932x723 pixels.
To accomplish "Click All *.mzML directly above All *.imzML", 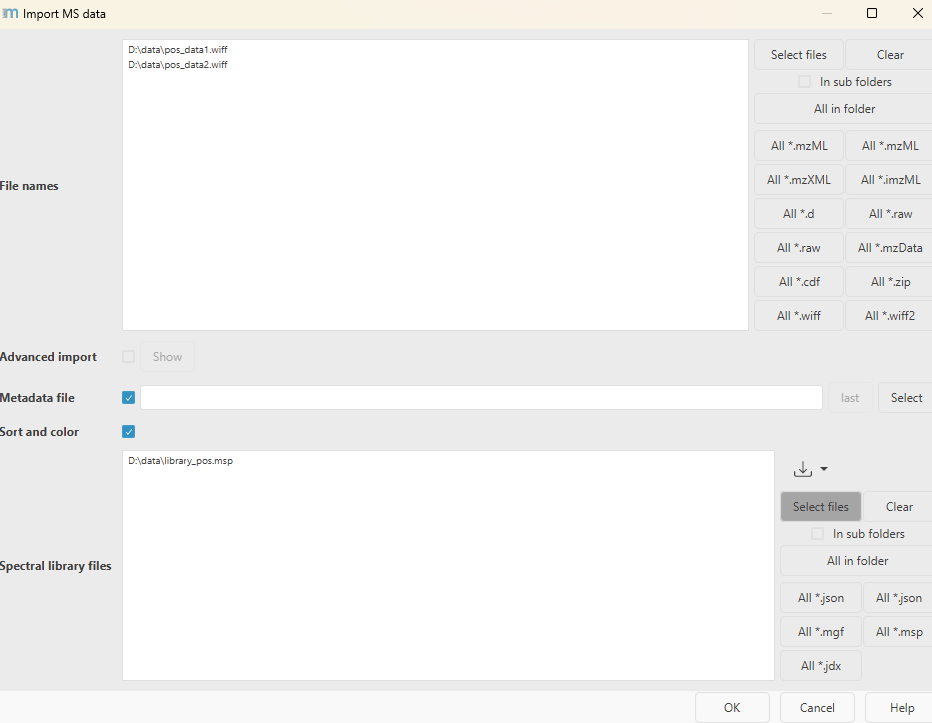I will point(890,146).
